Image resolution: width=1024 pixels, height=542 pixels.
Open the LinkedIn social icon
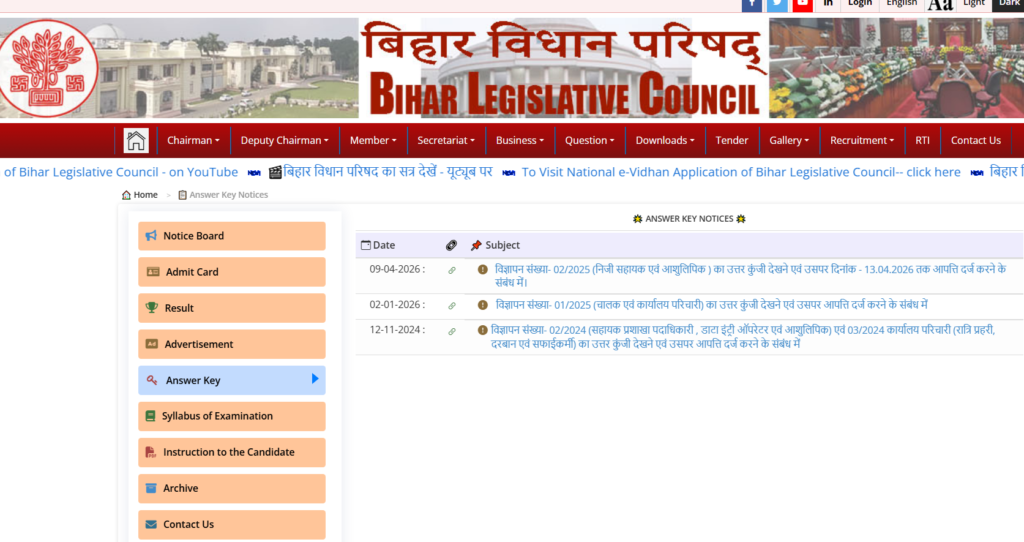[x=828, y=4]
